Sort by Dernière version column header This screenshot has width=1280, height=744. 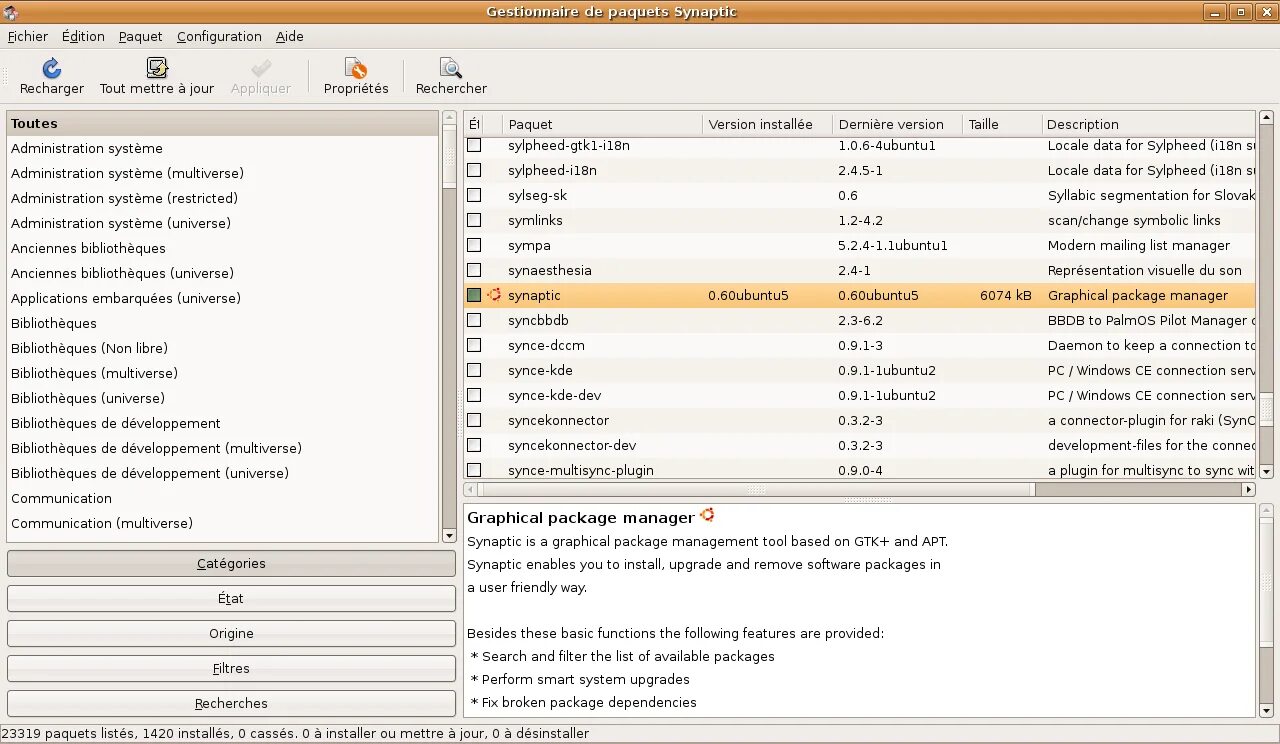pos(897,124)
